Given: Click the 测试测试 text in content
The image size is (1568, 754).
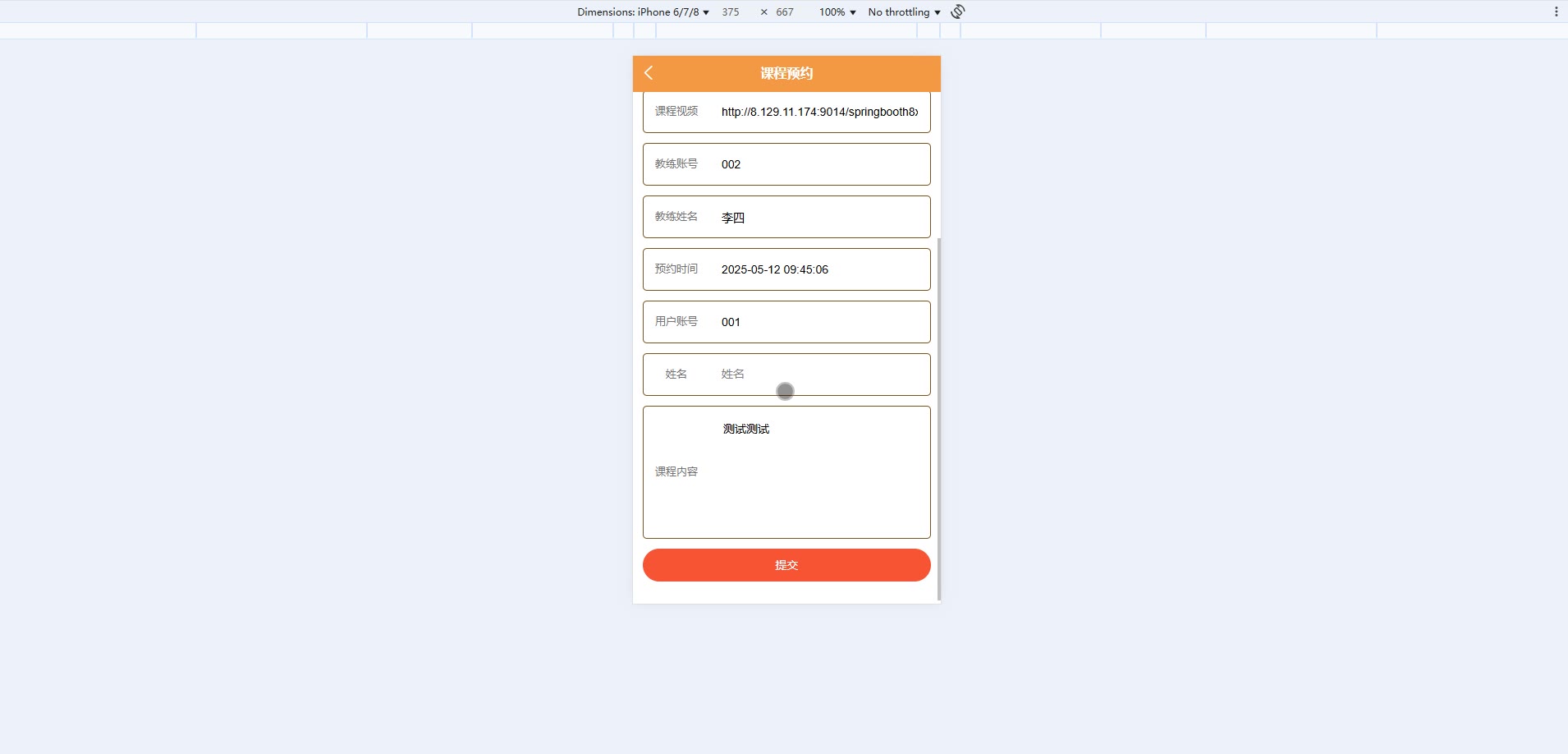Looking at the screenshot, I should [746, 429].
